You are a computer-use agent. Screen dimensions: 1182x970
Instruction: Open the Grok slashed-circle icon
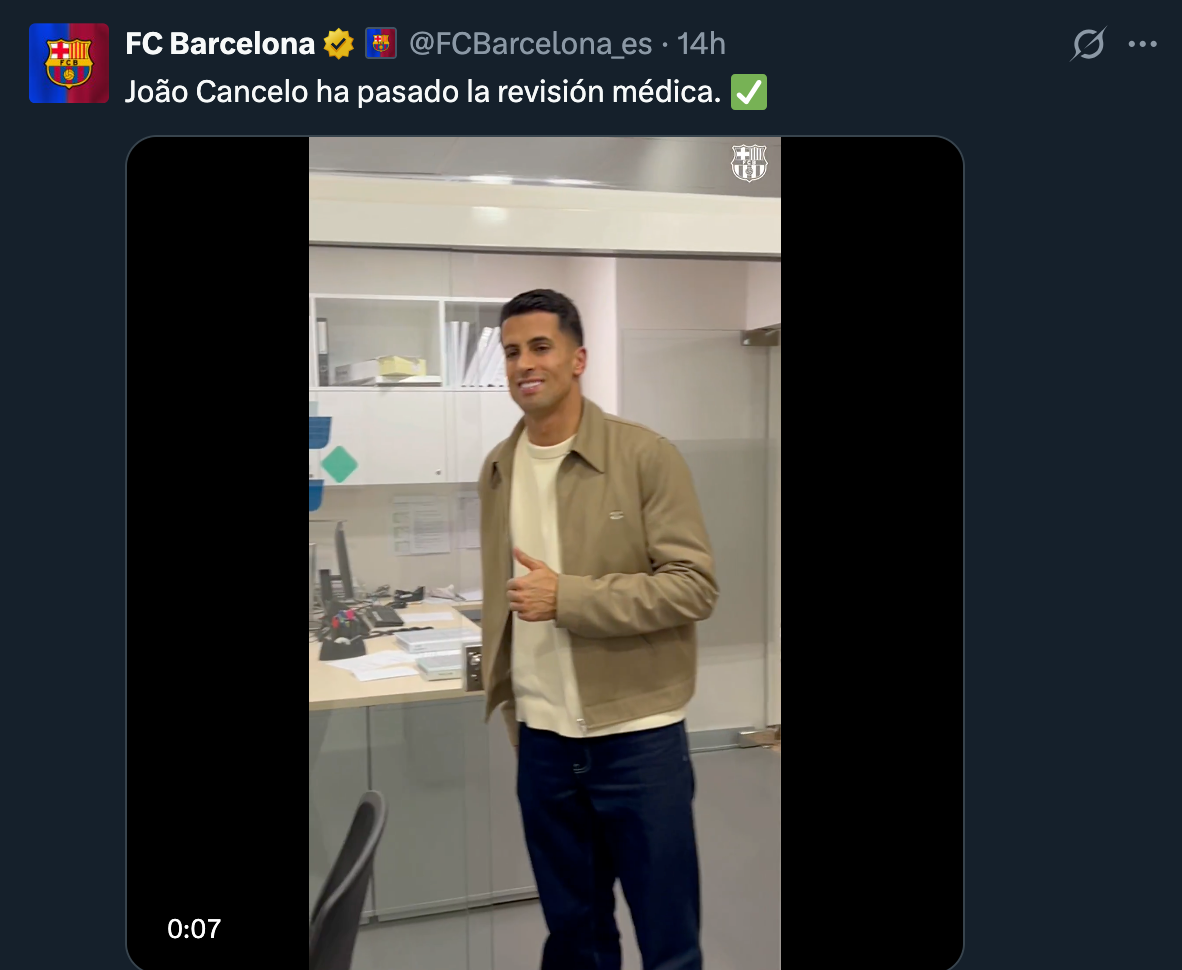point(1088,45)
